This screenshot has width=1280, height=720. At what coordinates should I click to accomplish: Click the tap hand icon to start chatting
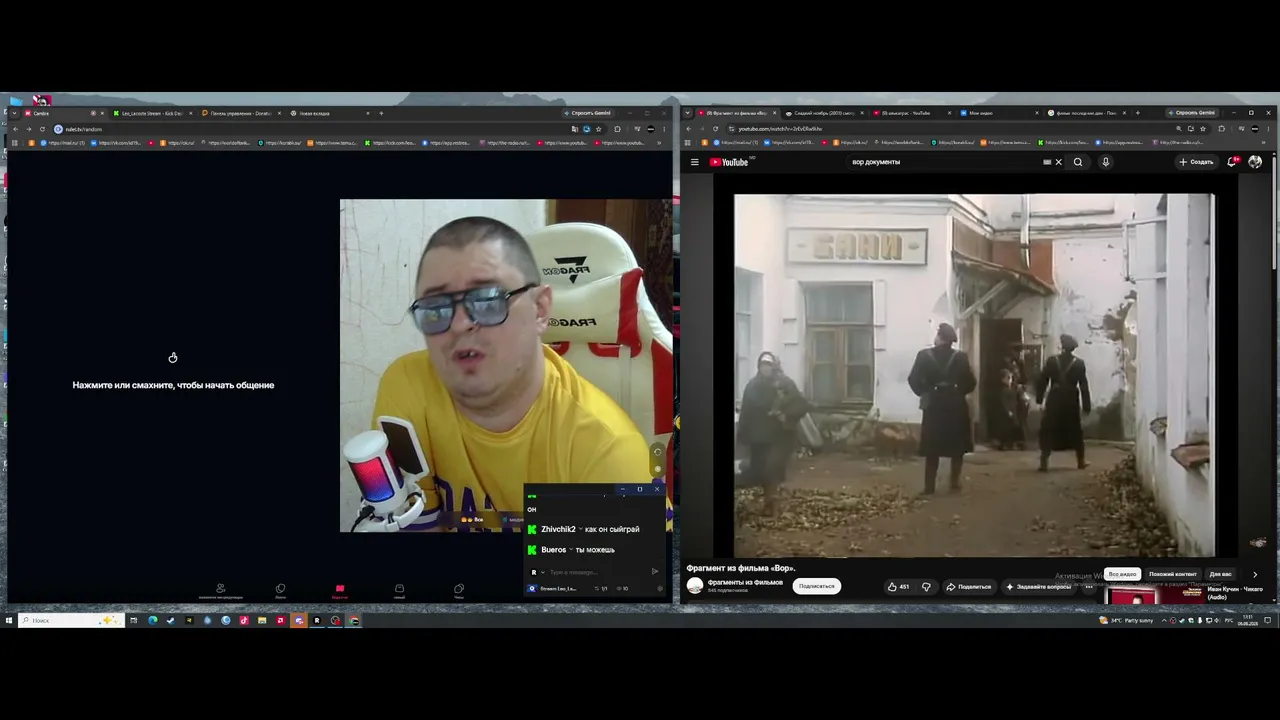(173, 357)
